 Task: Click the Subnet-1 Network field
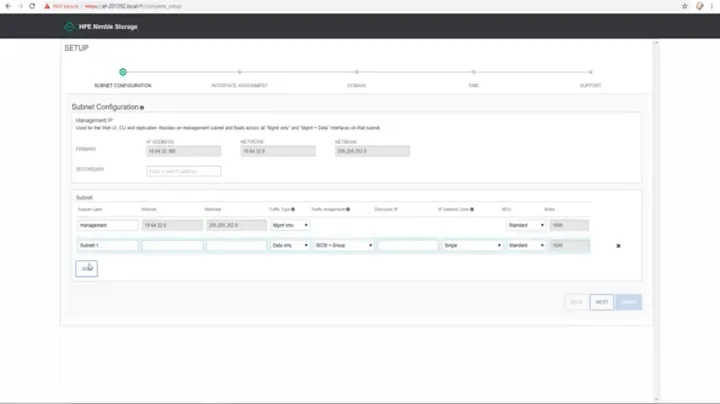coord(172,245)
